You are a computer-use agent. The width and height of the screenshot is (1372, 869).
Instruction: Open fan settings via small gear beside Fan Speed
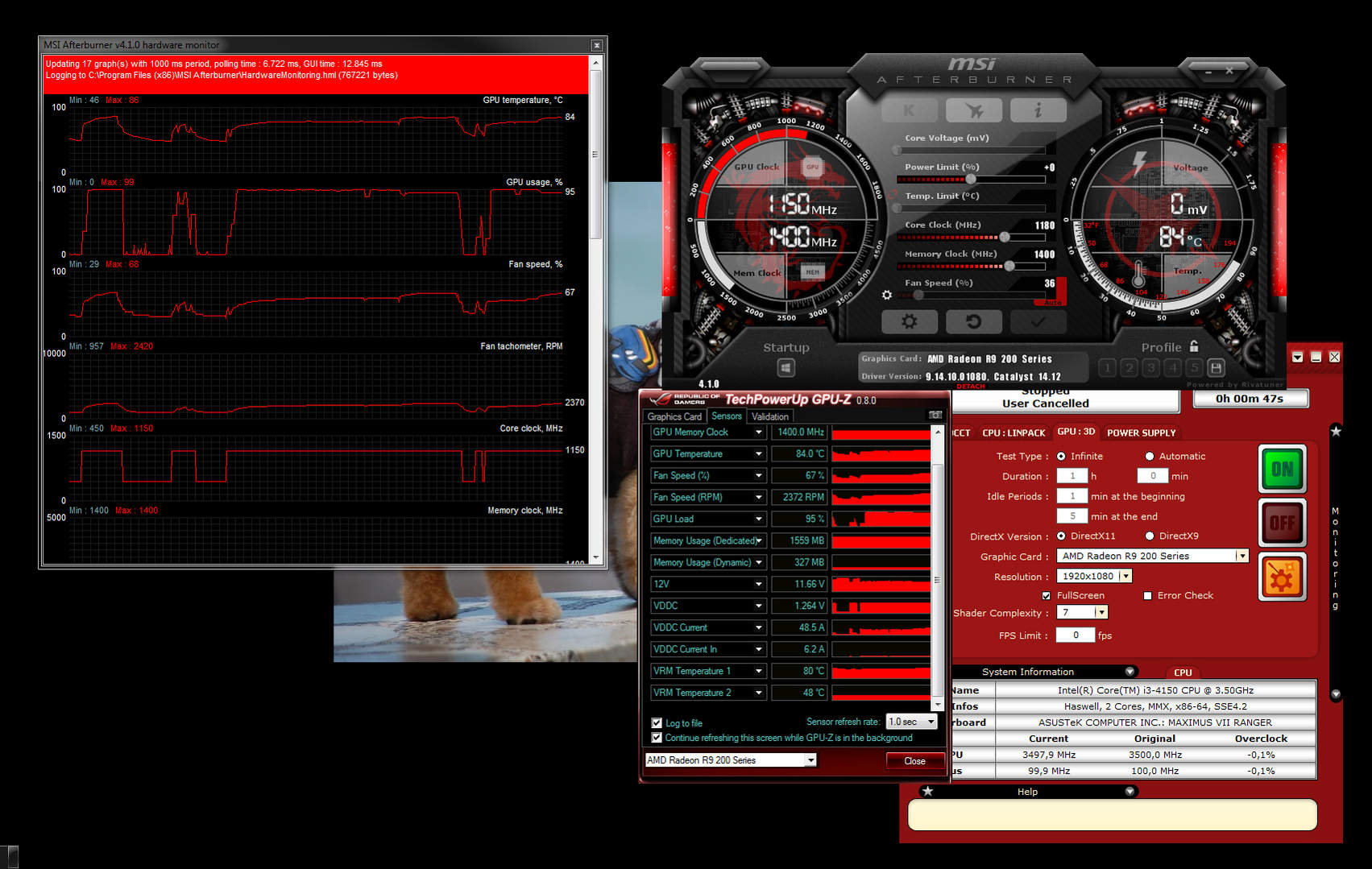887,295
